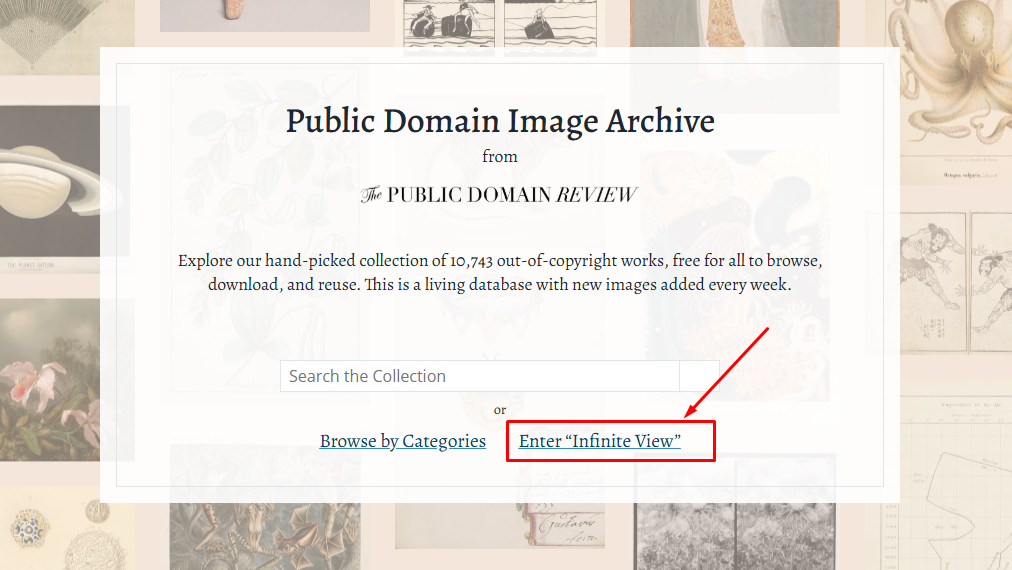The image size is (1012, 570).
Task: Enter the "Infinite View" link
Action: [x=599, y=441]
